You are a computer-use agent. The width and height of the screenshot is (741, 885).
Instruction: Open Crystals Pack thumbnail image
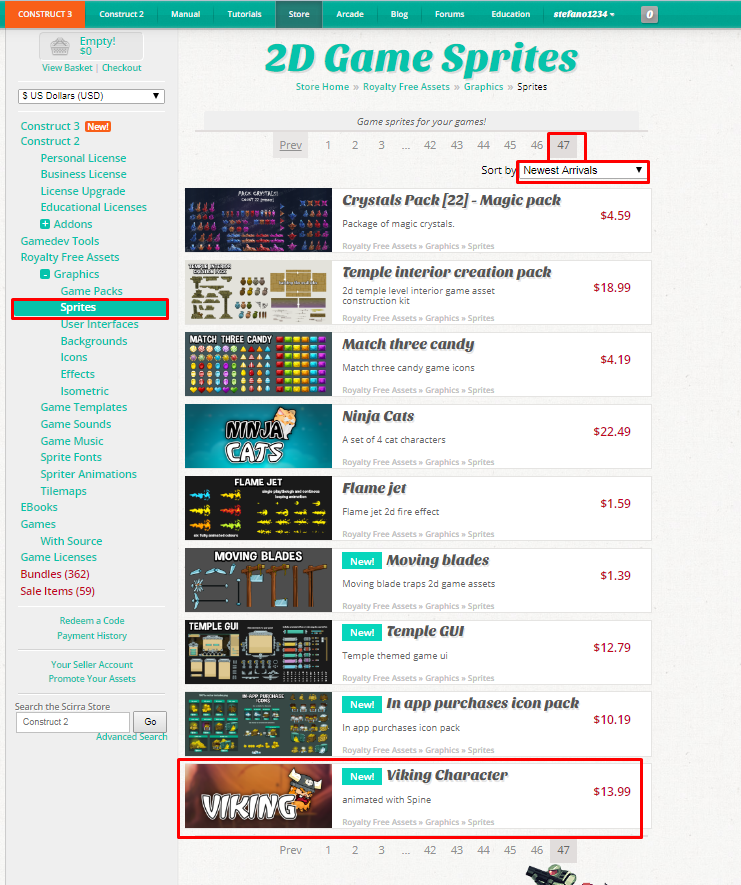point(258,220)
